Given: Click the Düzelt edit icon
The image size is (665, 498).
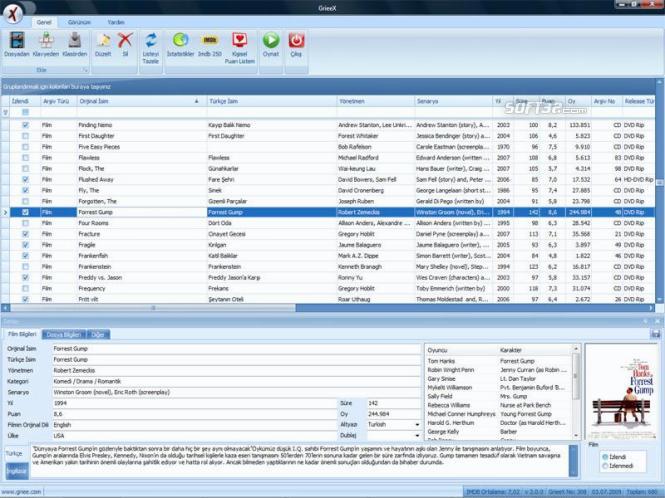Looking at the screenshot, I should 103,40.
